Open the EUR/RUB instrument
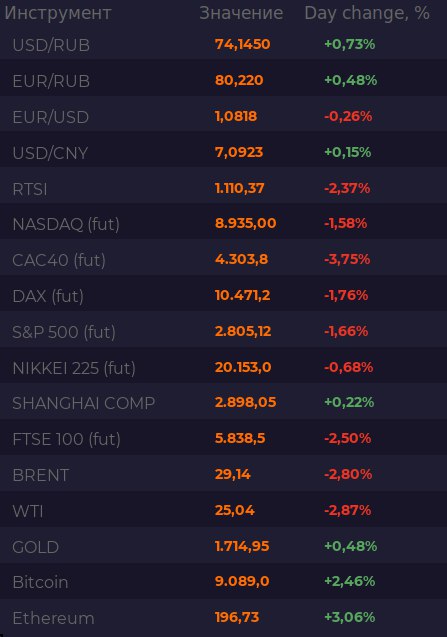447x637 pixels. 51,81
